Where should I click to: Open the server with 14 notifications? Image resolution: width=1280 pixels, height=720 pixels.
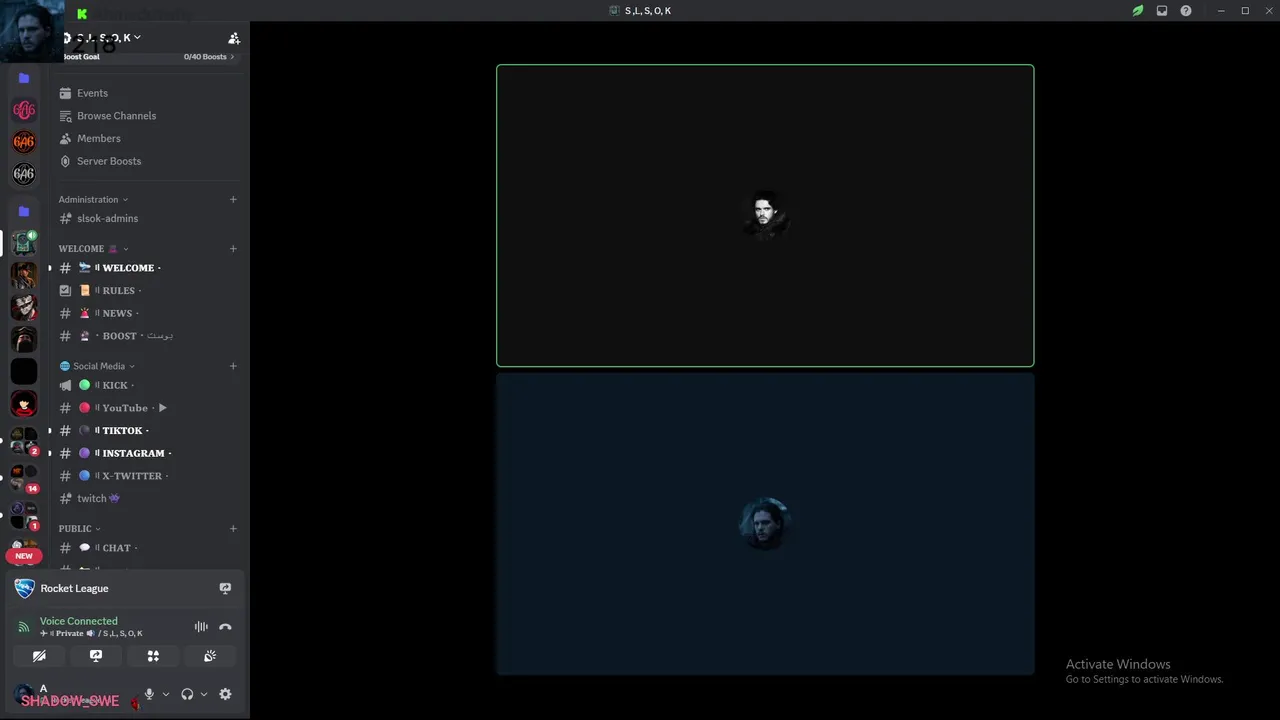tap(24, 478)
